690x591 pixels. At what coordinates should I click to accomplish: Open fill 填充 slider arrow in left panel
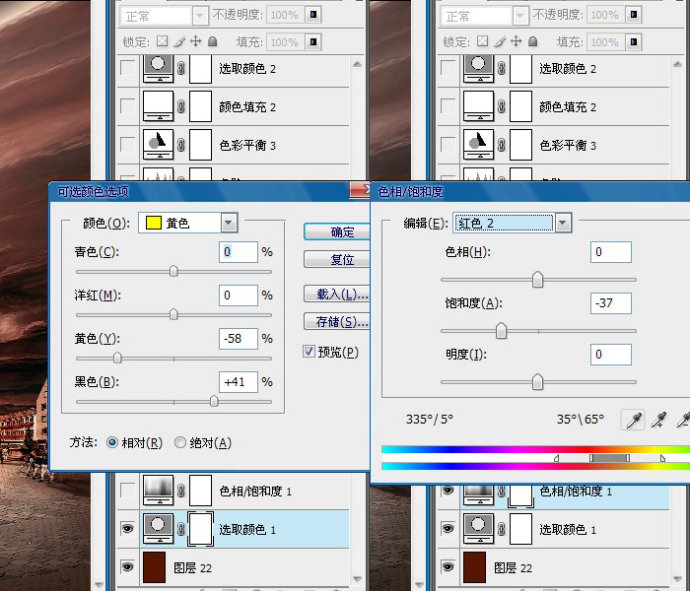click(x=313, y=42)
